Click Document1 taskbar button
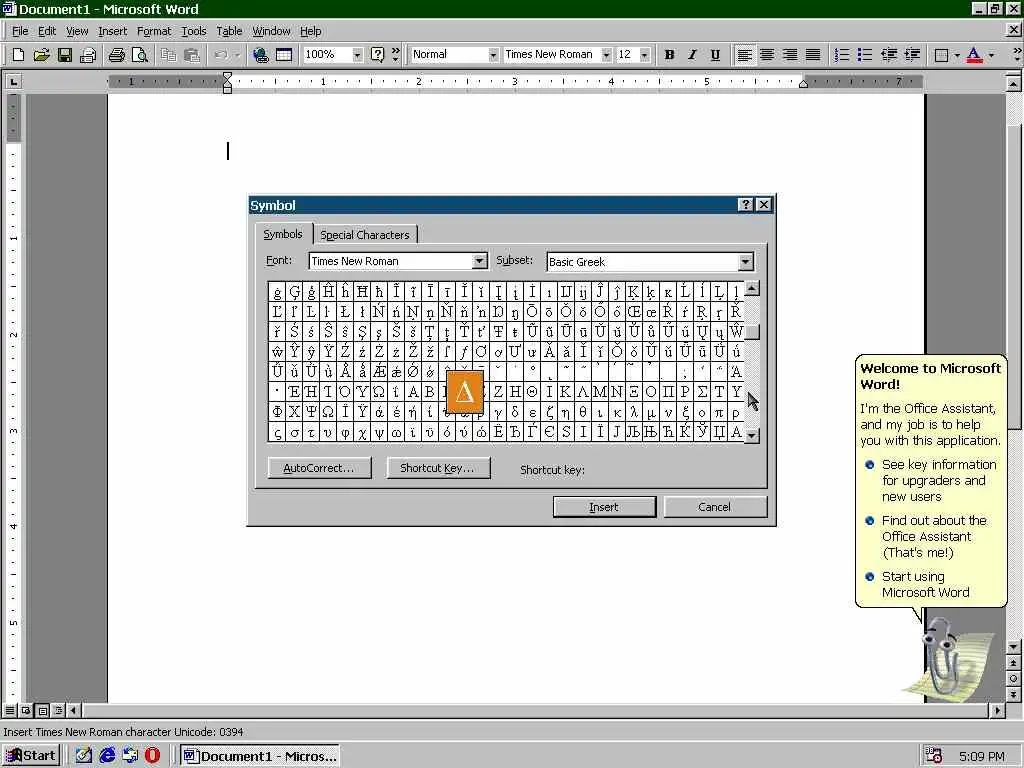Screen dimensions: 1024x768 (260, 756)
